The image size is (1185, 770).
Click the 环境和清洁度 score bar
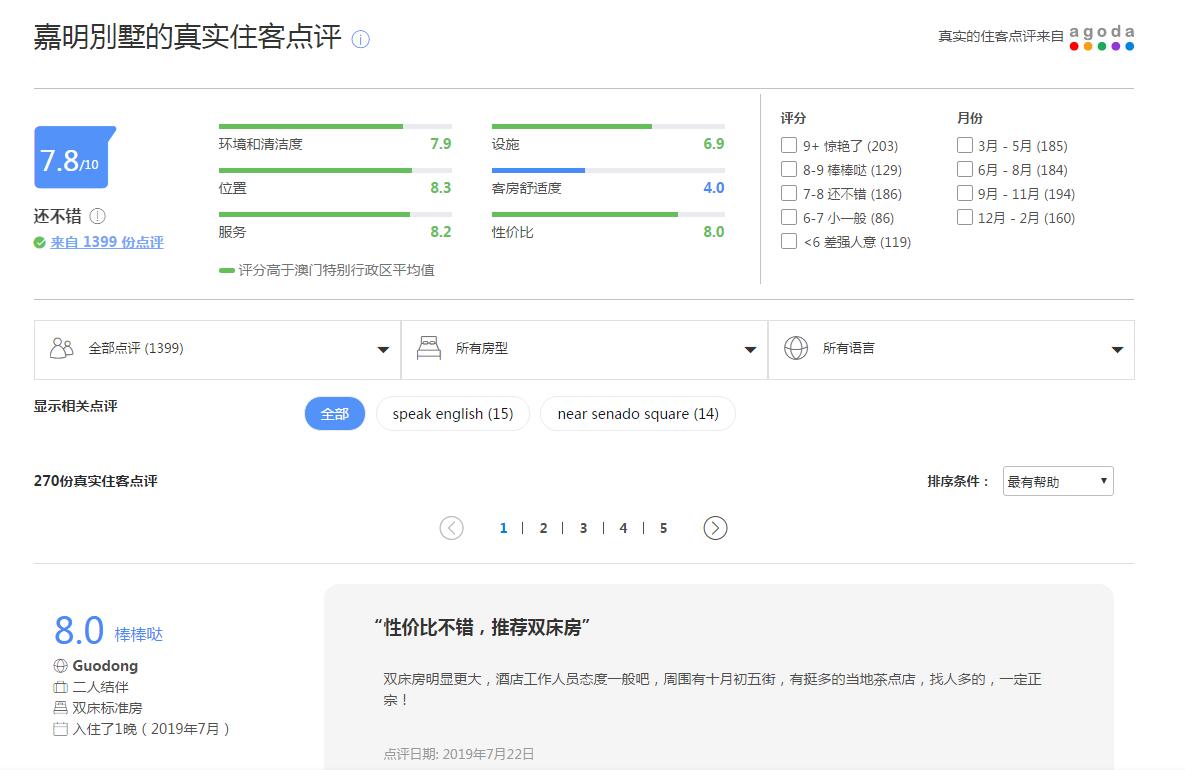[x=334, y=127]
